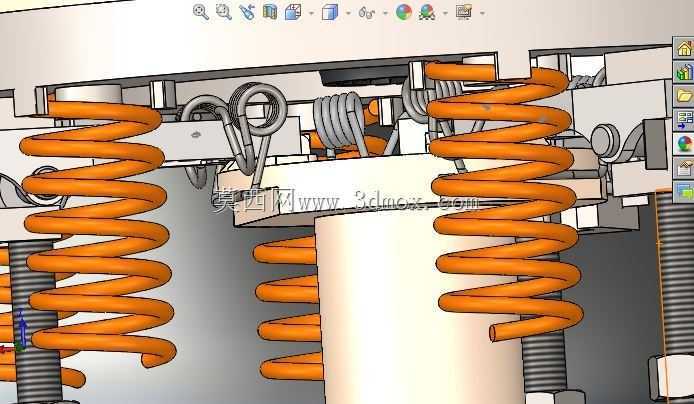Image resolution: width=694 pixels, height=404 pixels.
Task: Open the View Palette task pane tab
Action: (x=684, y=119)
